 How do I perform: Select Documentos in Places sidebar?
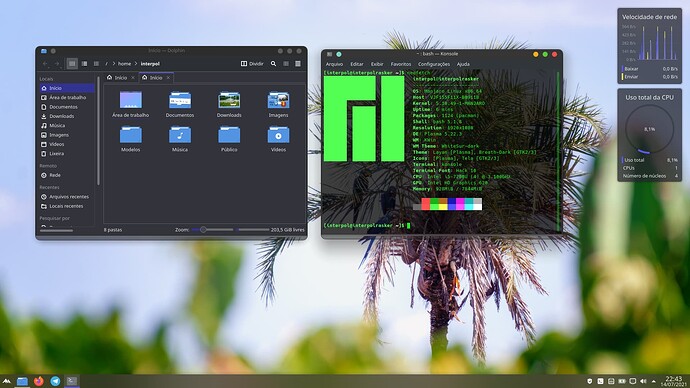[67, 107]
